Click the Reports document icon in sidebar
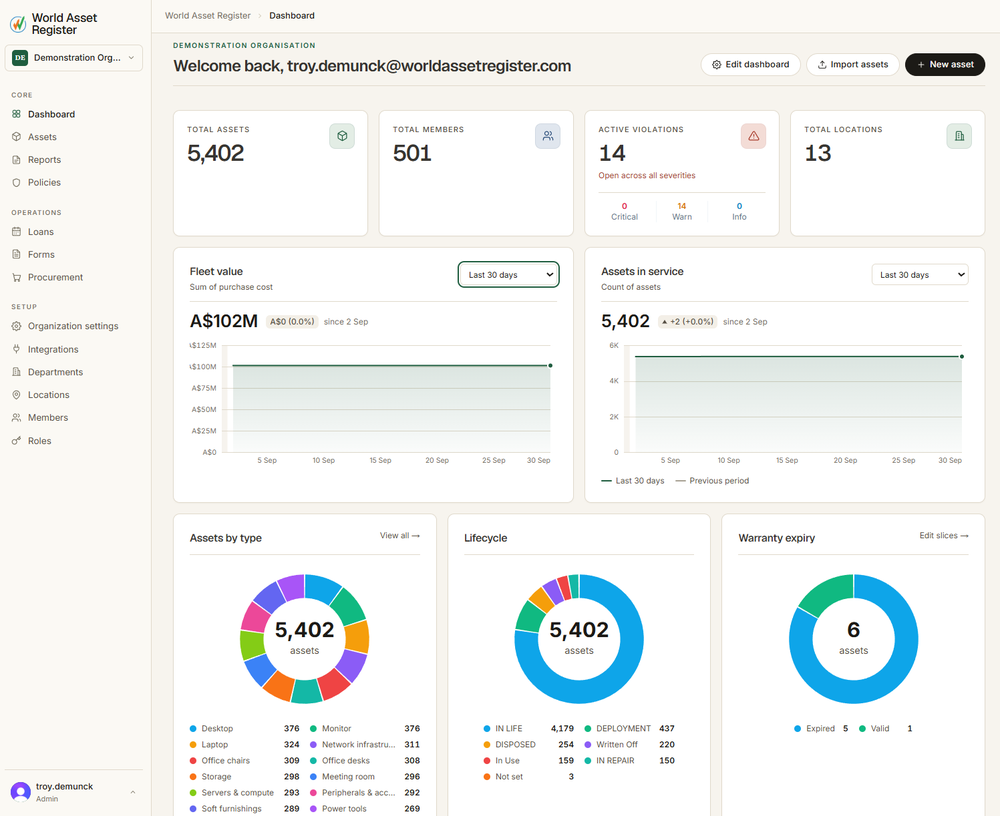 [17, 159]
